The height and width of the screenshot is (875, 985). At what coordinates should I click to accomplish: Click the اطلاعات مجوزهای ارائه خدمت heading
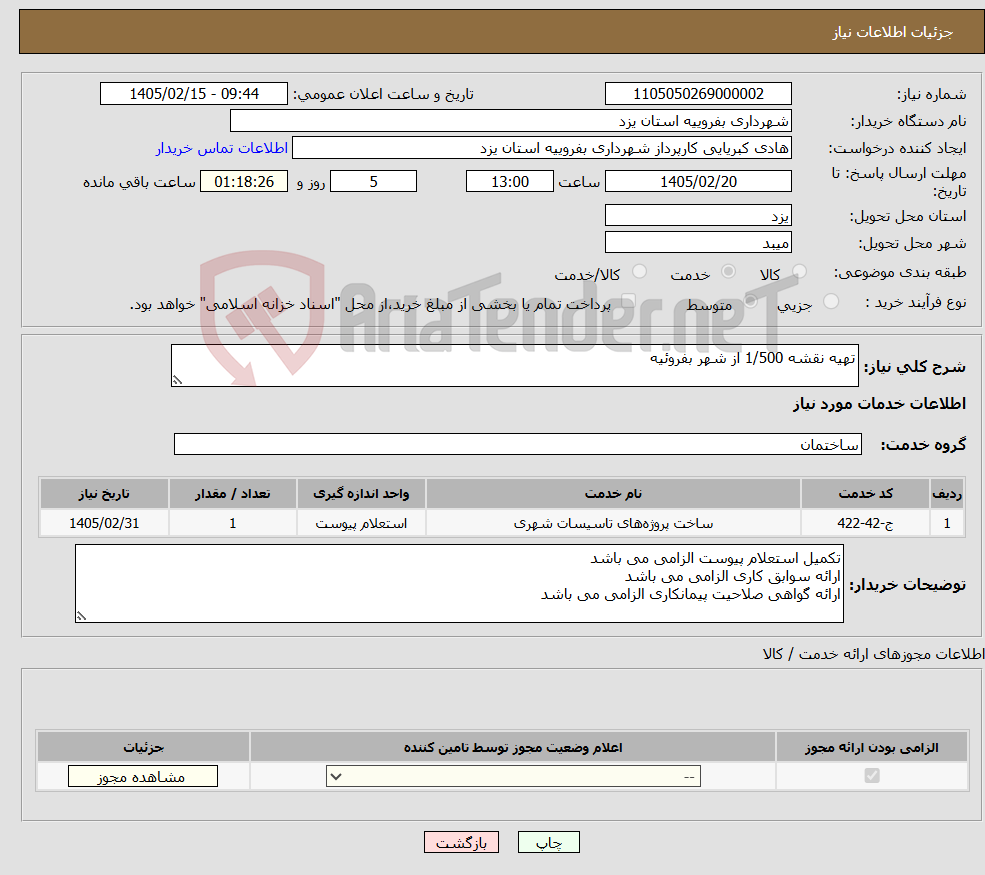point(873,654)
